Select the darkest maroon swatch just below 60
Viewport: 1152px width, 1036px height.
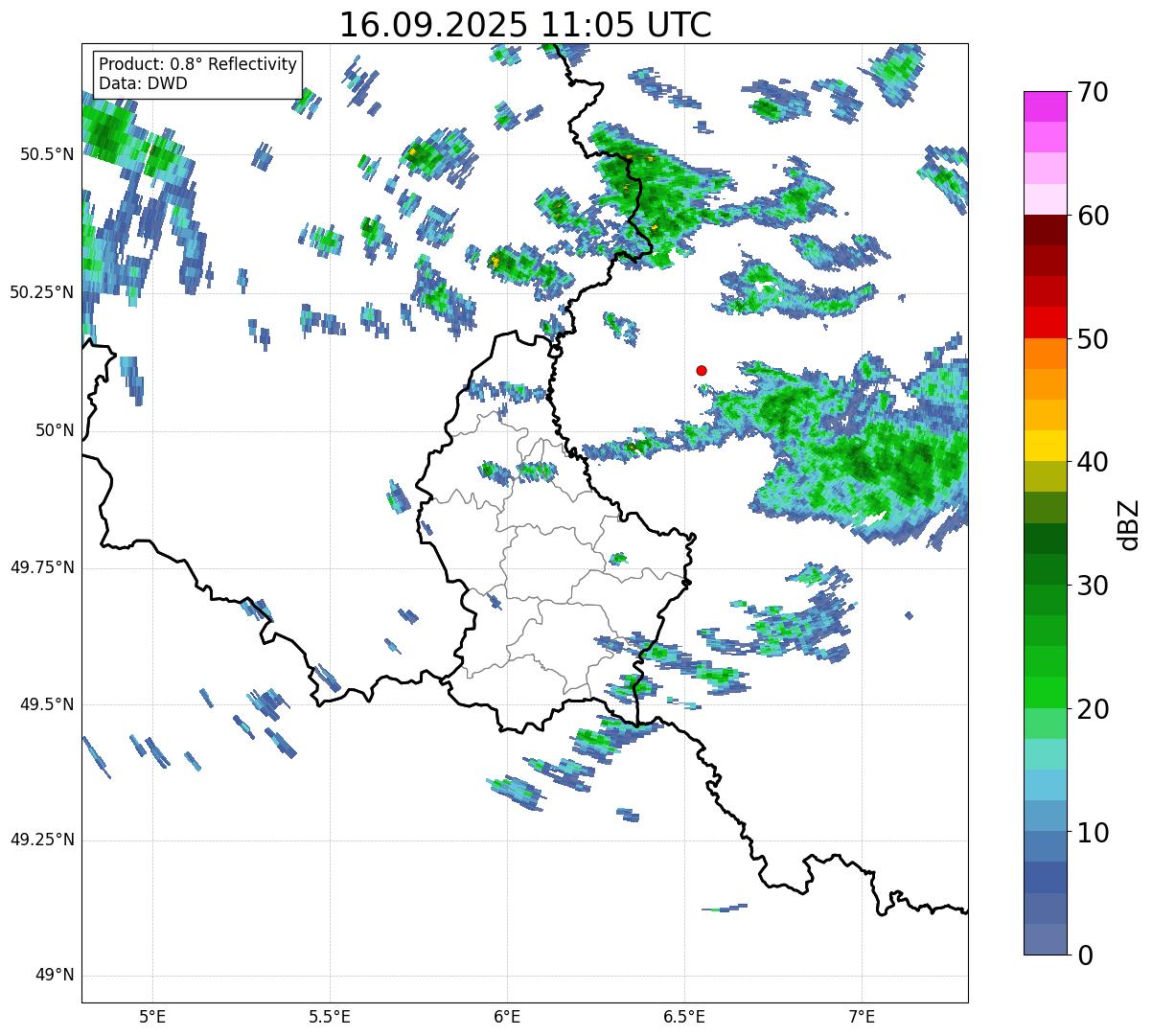click(1045, 230)
